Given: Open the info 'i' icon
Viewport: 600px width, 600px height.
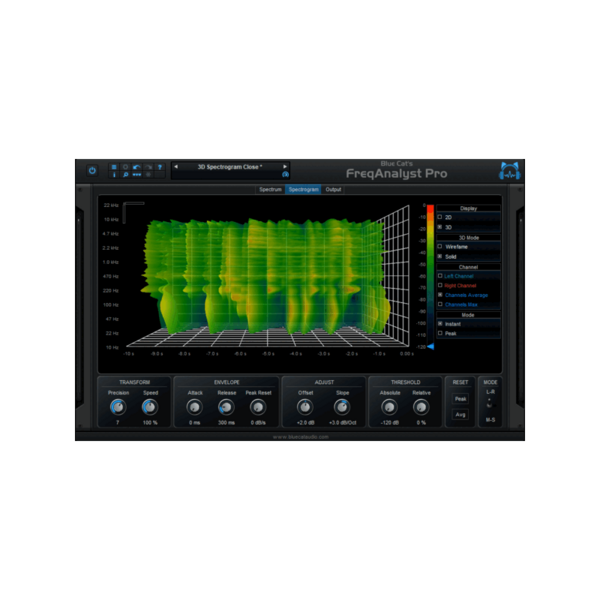Looking at the screenshot, I should 114,174.
